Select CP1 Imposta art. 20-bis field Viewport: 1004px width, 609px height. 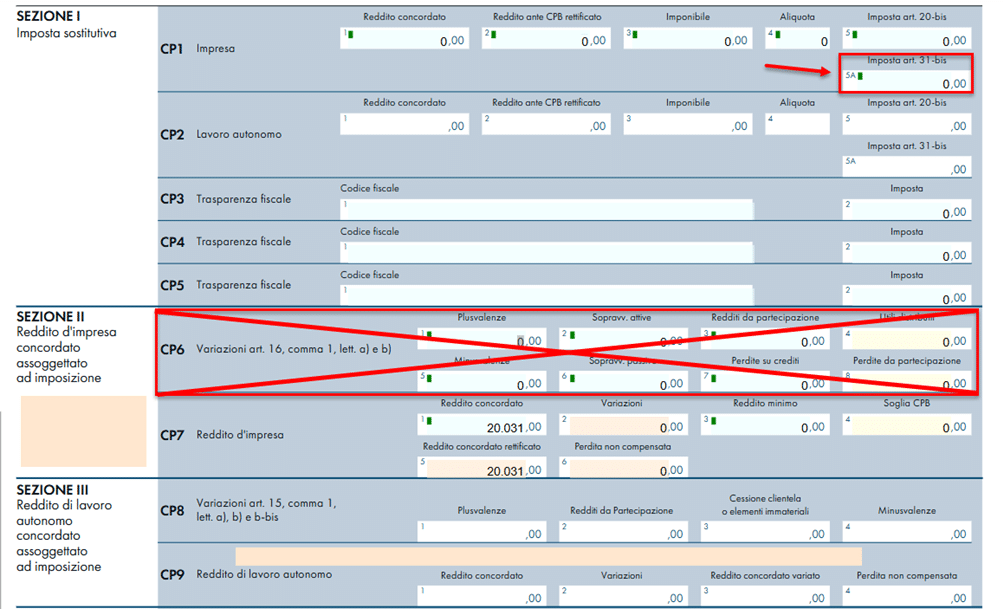click(x=906, y=40)
